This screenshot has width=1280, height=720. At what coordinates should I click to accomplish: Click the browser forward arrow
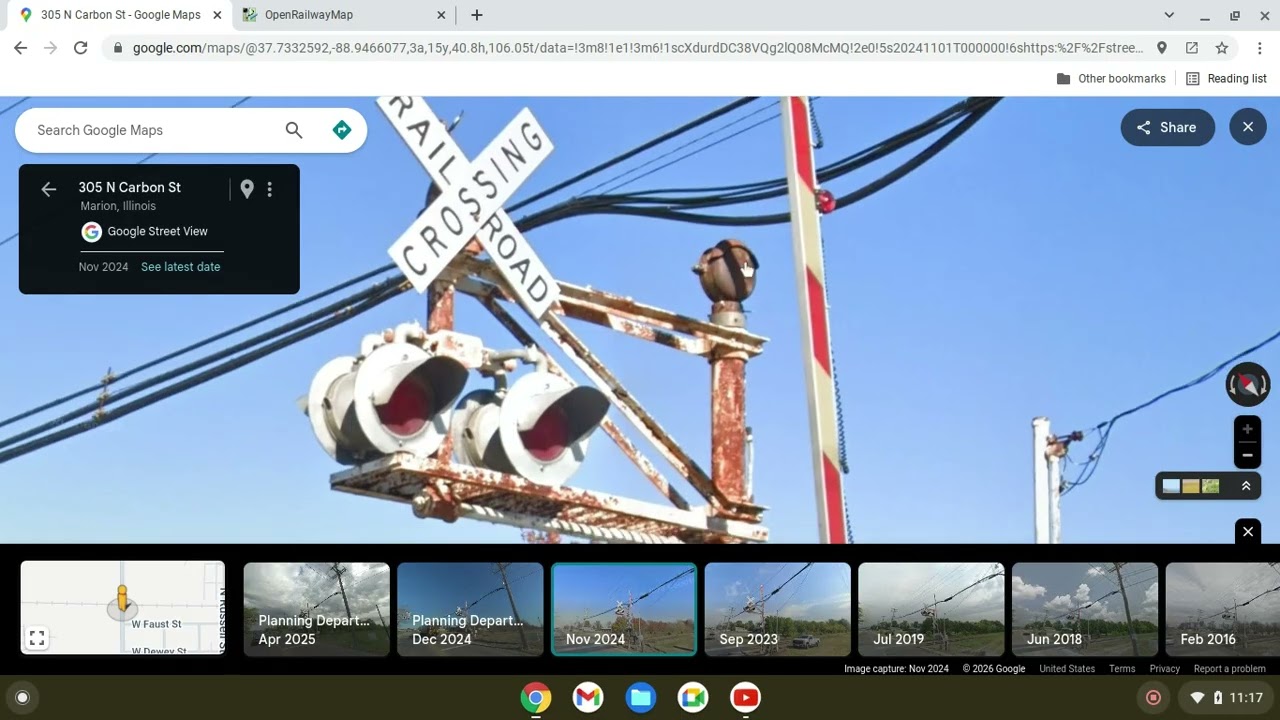click(x=50, y=48)
